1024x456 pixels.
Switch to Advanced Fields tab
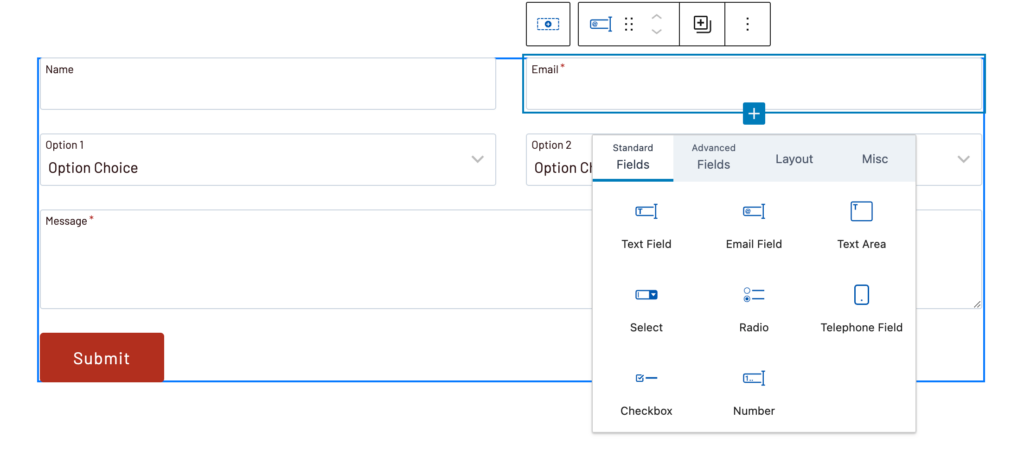click(714, 157)
